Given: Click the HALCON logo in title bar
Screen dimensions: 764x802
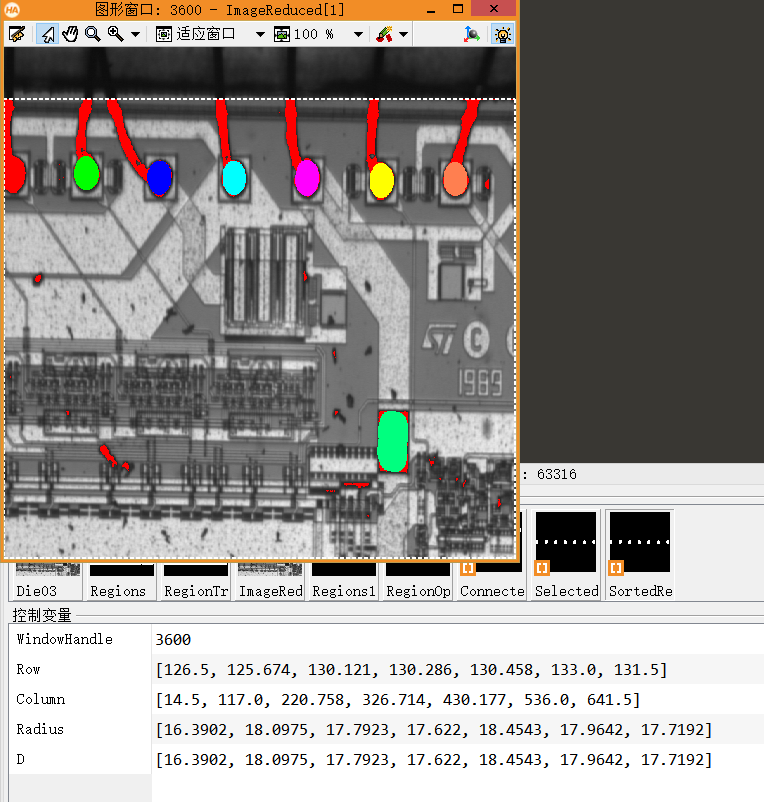Looking at the screenshot, I should 12,10.
